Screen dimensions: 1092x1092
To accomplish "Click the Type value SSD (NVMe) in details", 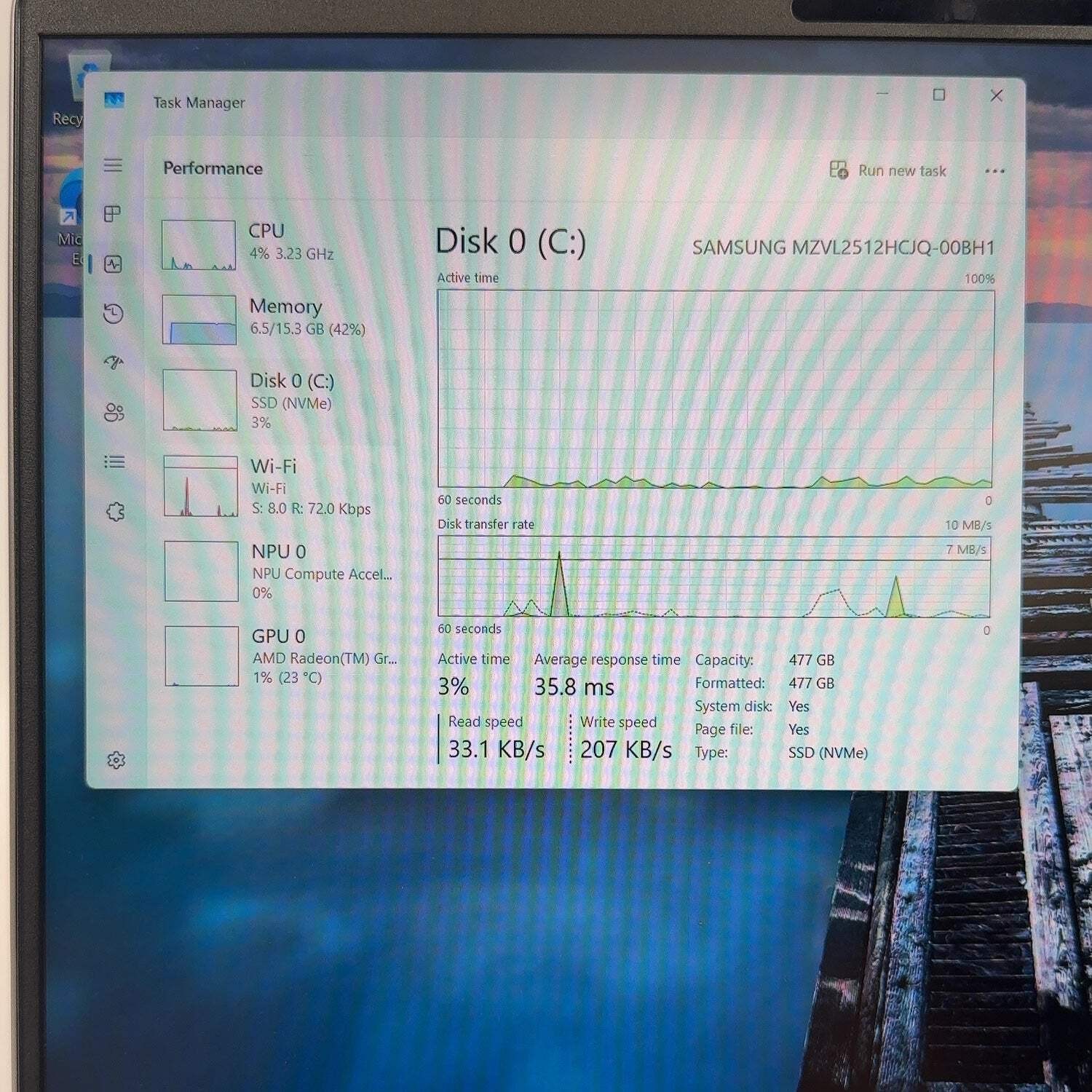I will (828, 753).
